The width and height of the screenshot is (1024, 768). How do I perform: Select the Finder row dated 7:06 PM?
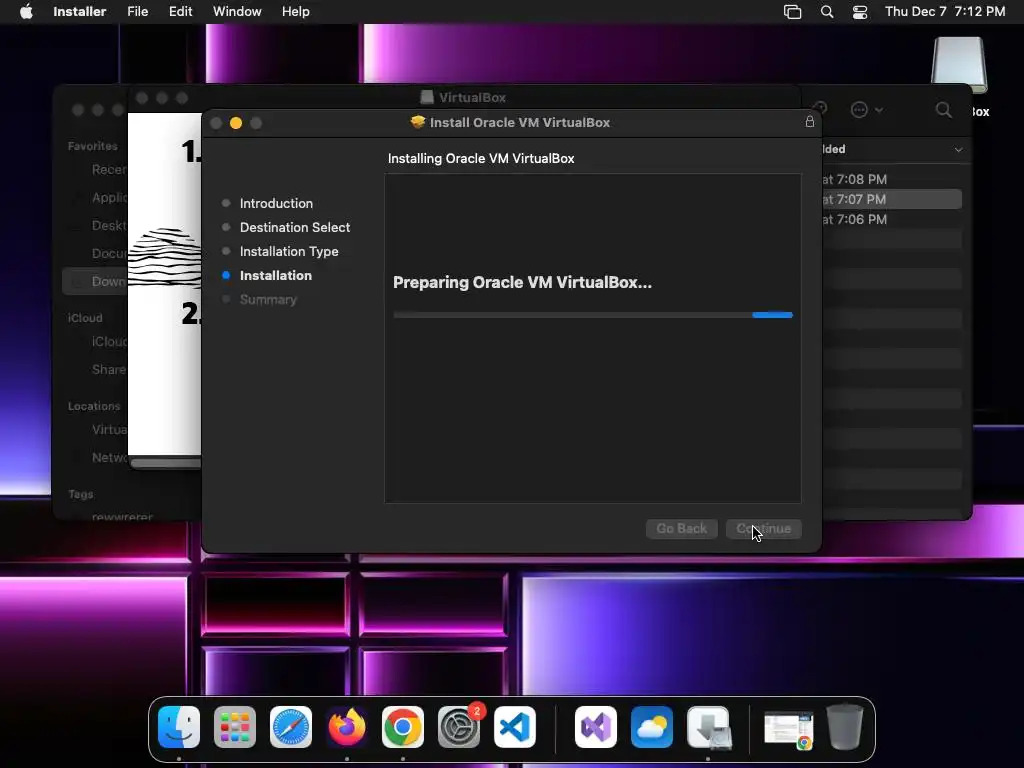pos(891,219)
